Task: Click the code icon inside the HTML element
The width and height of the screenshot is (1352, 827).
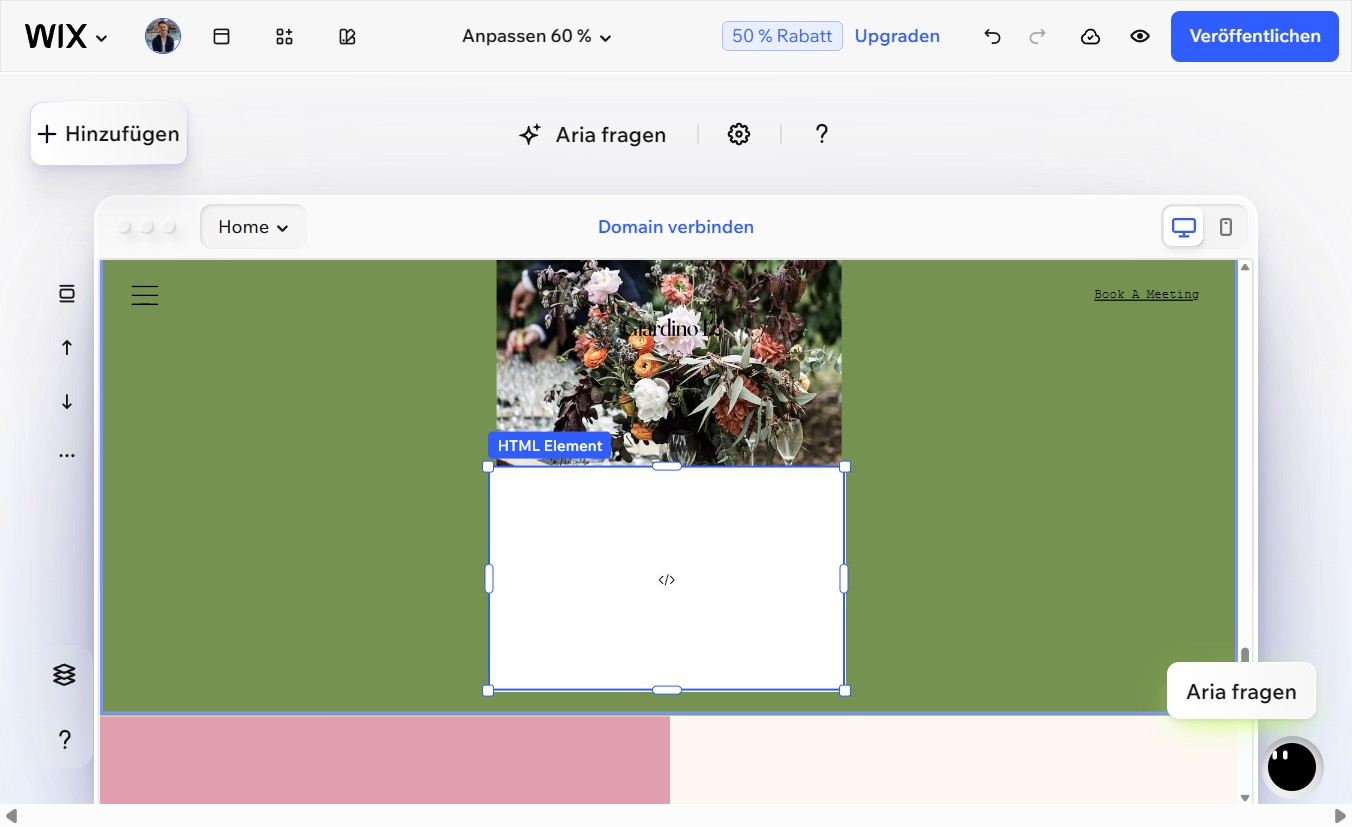Action: click(x=667, y=580)
